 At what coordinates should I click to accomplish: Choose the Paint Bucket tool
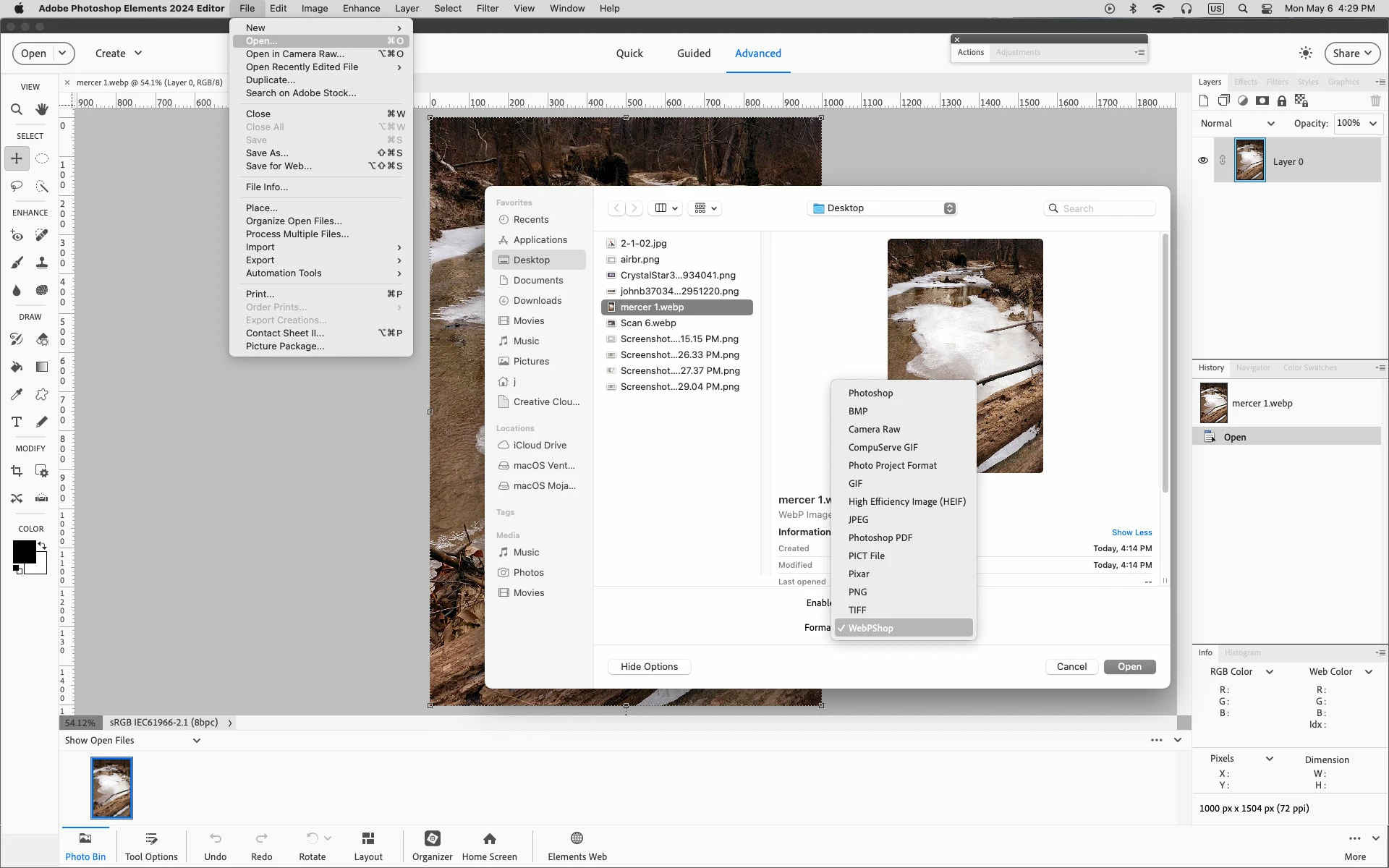tap(16, 367)
